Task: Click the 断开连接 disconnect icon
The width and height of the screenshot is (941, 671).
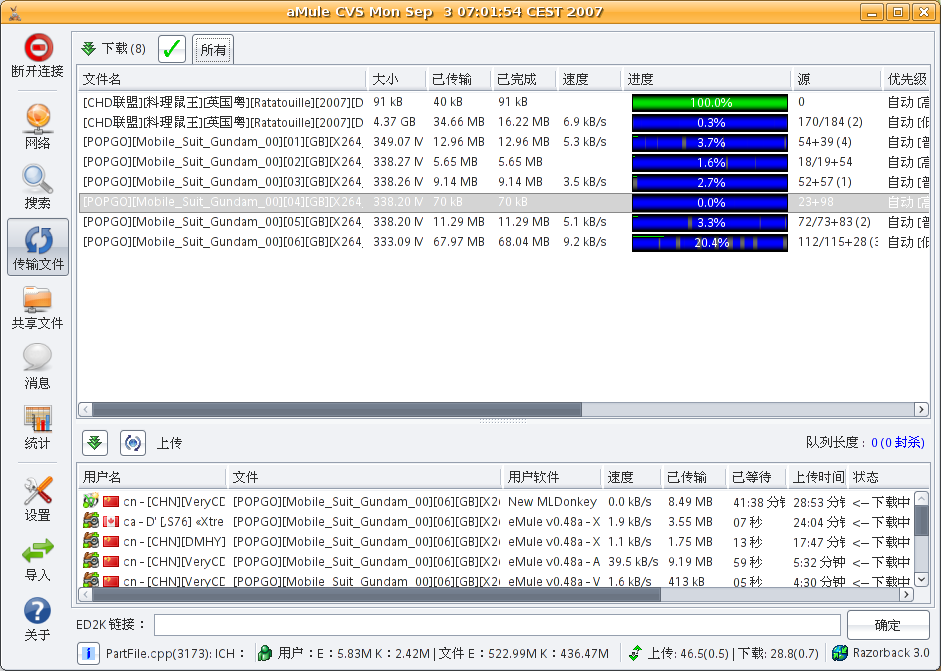Action: pyautogui.click(x=38, y=48)
